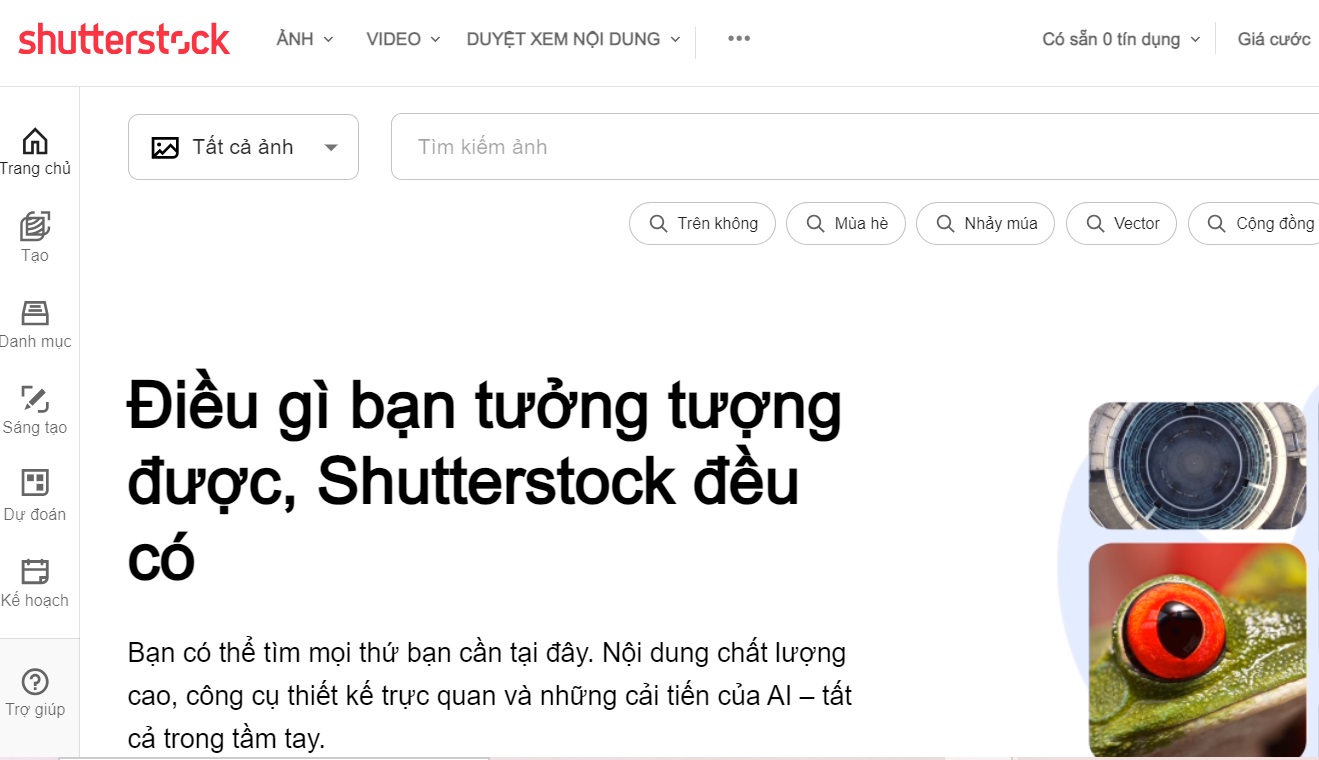
Task: Expand the ẢNH menu
Action: (x=305, y=39)
